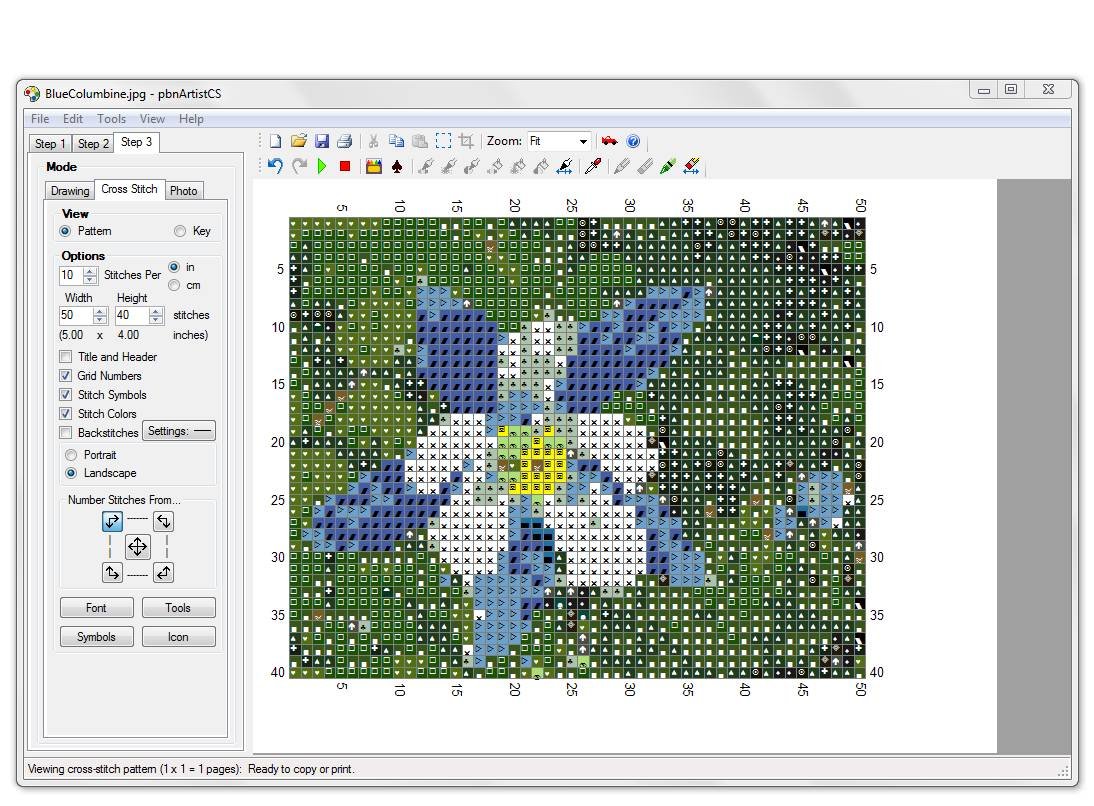
Task: Select the black spade symbol tool
Action: tap(397, 165)
